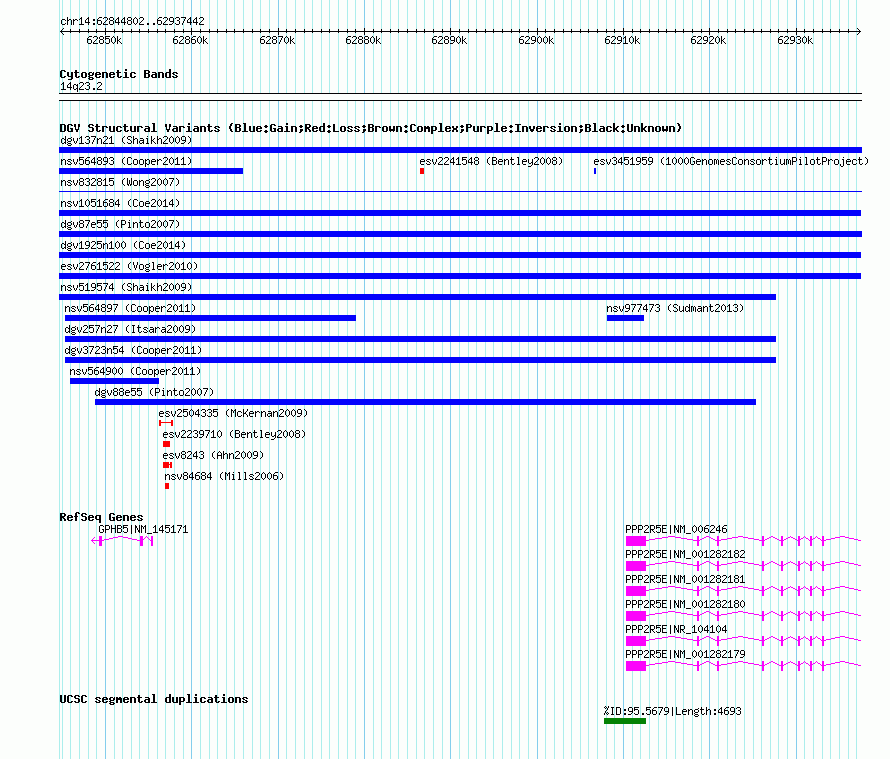Click the right arrow of the coordinate ruler

(858, 31)
